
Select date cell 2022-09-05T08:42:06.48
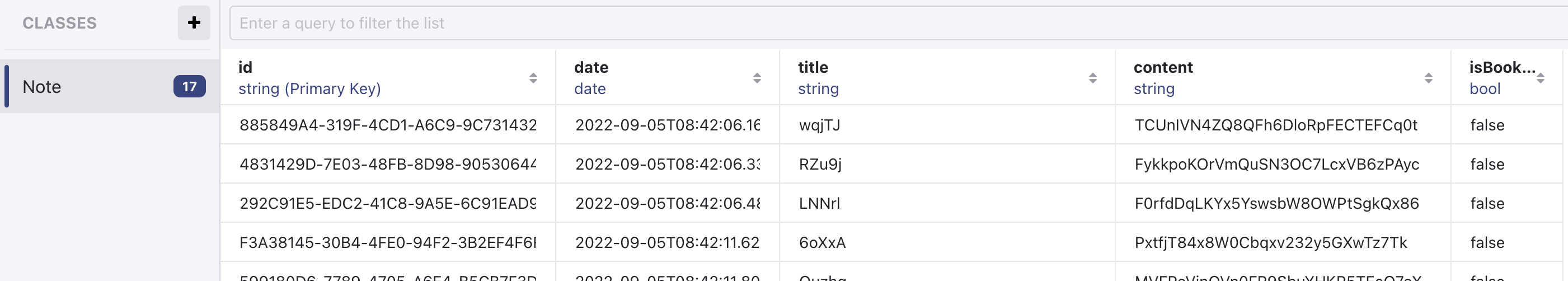pos(668,203)
